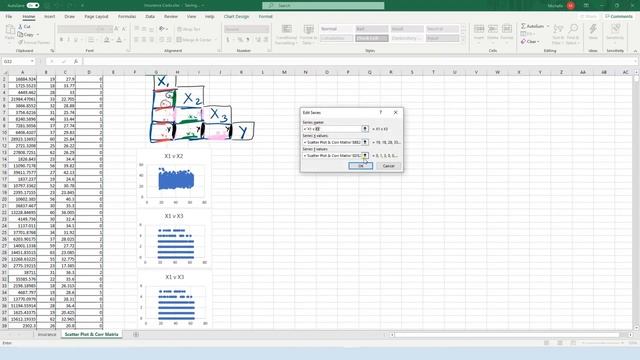This screenshot has width=640, height=360.
Task: Switch to the Draw ribbon tab
Action: (x=69, y=16)
